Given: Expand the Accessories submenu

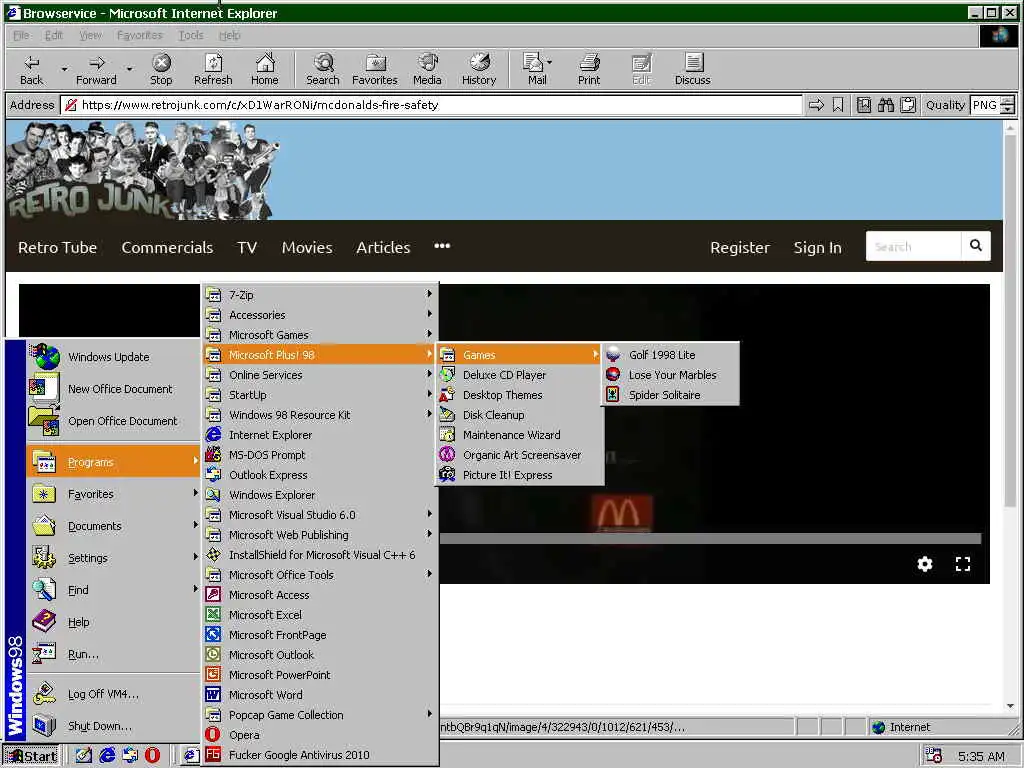Looking at the screenshot, I should tap(319, 315).
